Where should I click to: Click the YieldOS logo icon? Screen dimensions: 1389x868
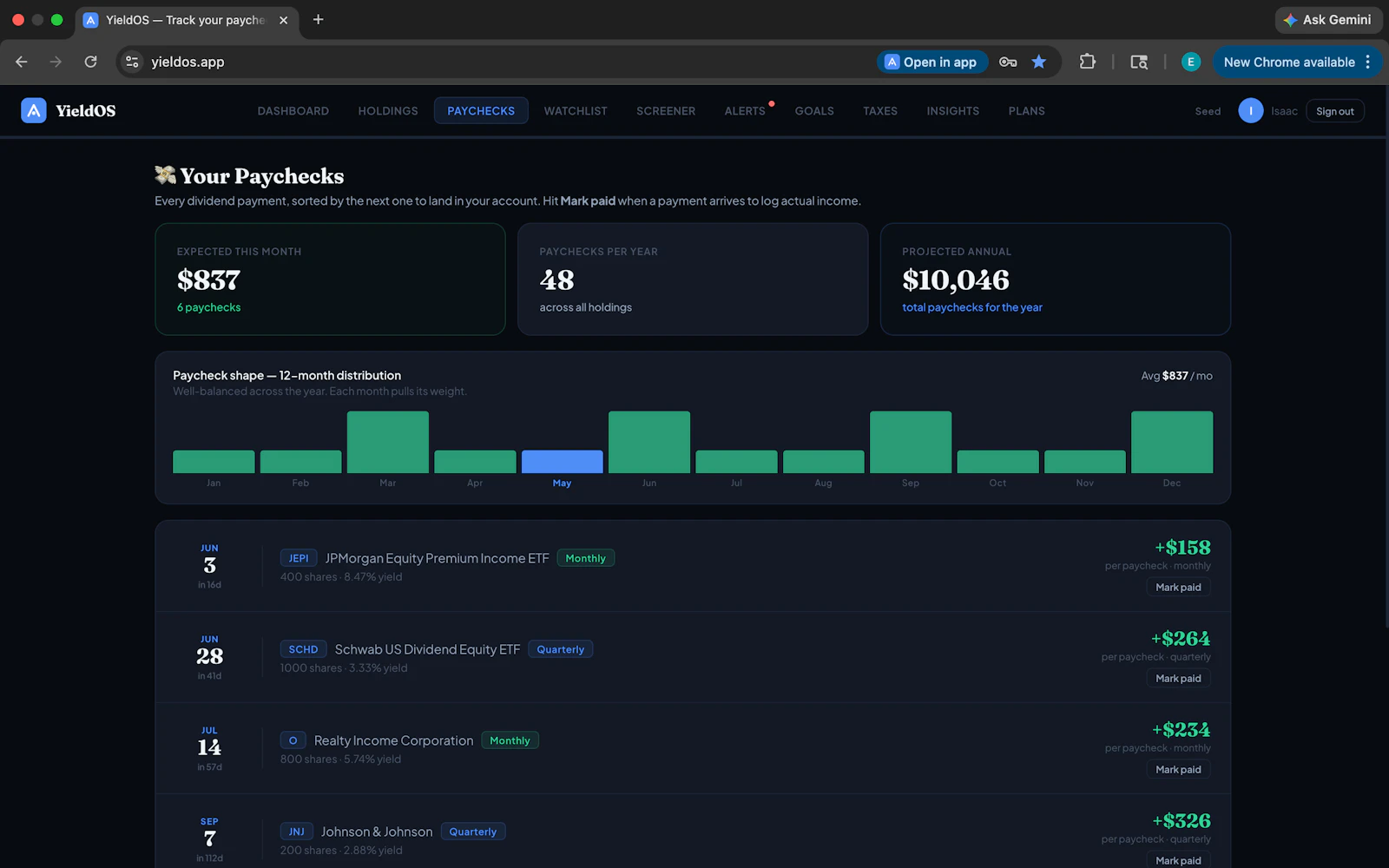(x=34, y=110)
